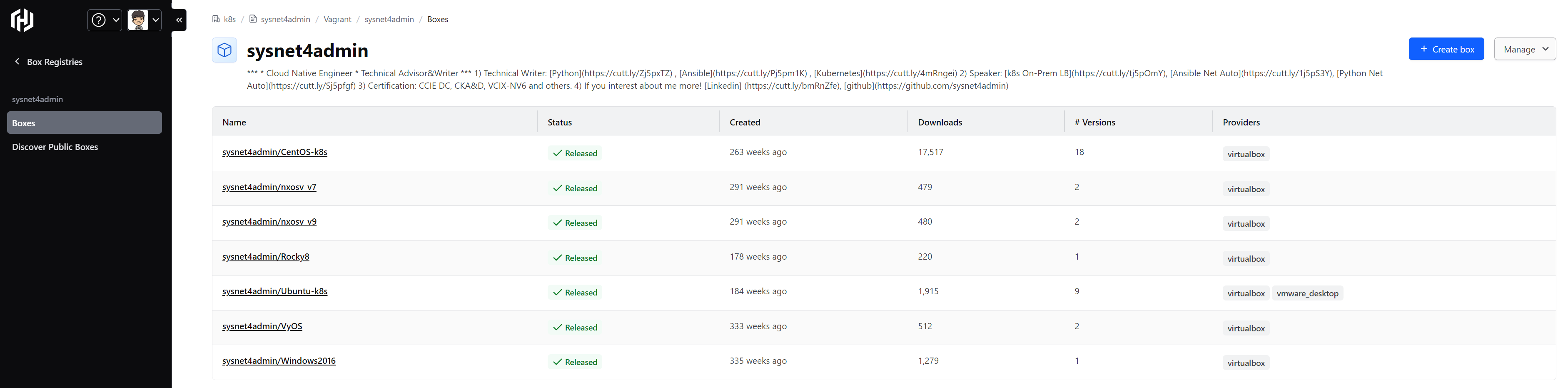Click the 1,279 downloads value
The image size is (1568, 388).
928,360
